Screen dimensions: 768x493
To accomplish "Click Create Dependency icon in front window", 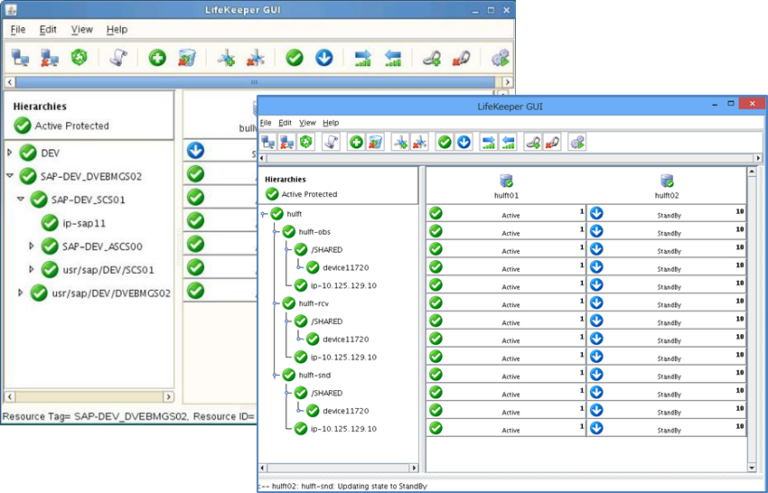I will [400, 142].
